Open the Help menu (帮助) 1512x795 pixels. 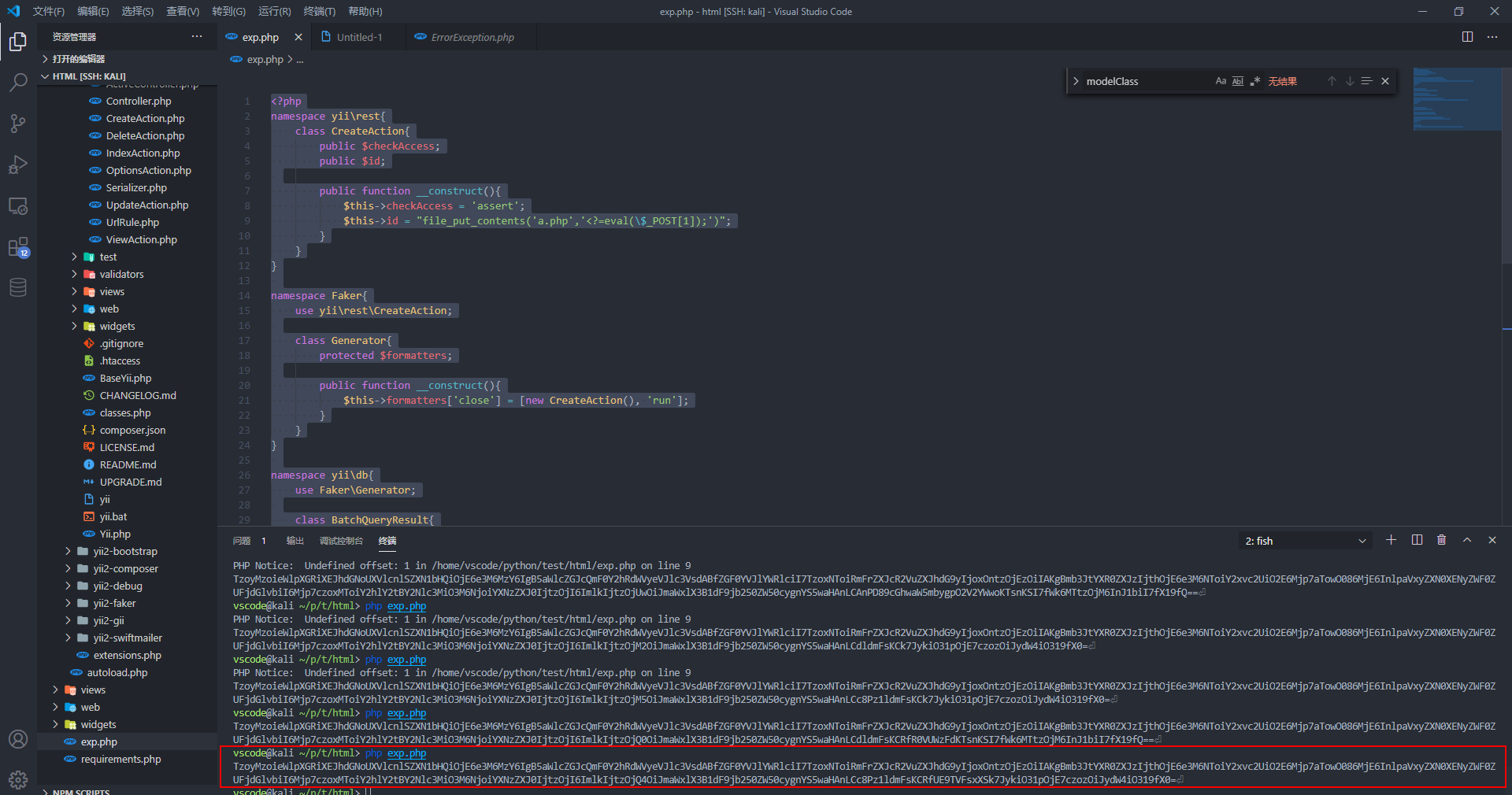pyautogui.click(x=365, y=11)
